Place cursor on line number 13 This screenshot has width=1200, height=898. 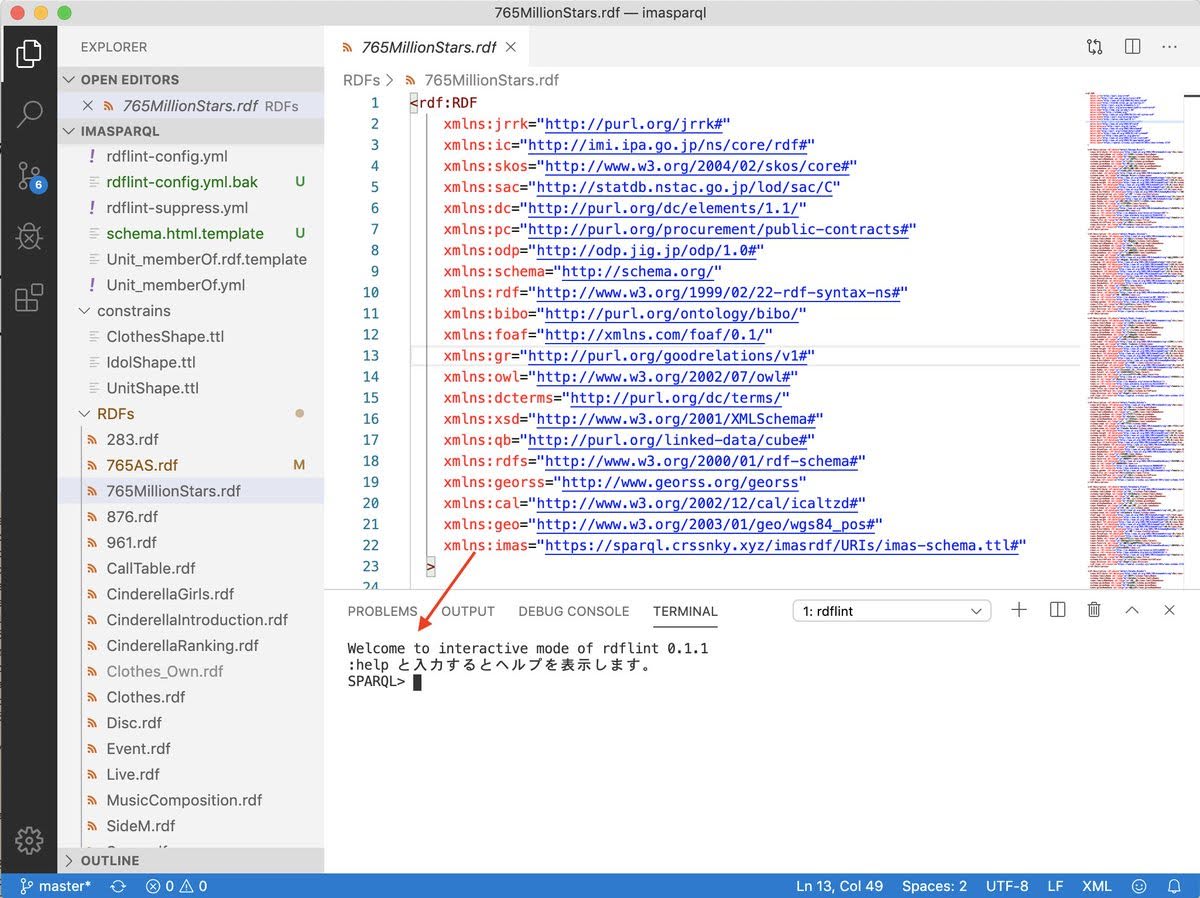pos(370,356)
